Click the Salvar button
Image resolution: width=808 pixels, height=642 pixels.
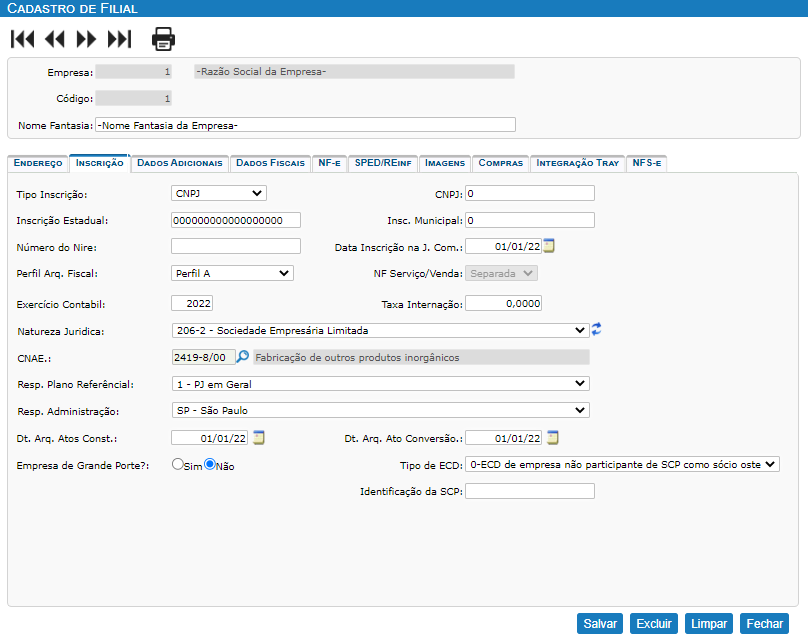pyautogui.click(x=600, y=623)
